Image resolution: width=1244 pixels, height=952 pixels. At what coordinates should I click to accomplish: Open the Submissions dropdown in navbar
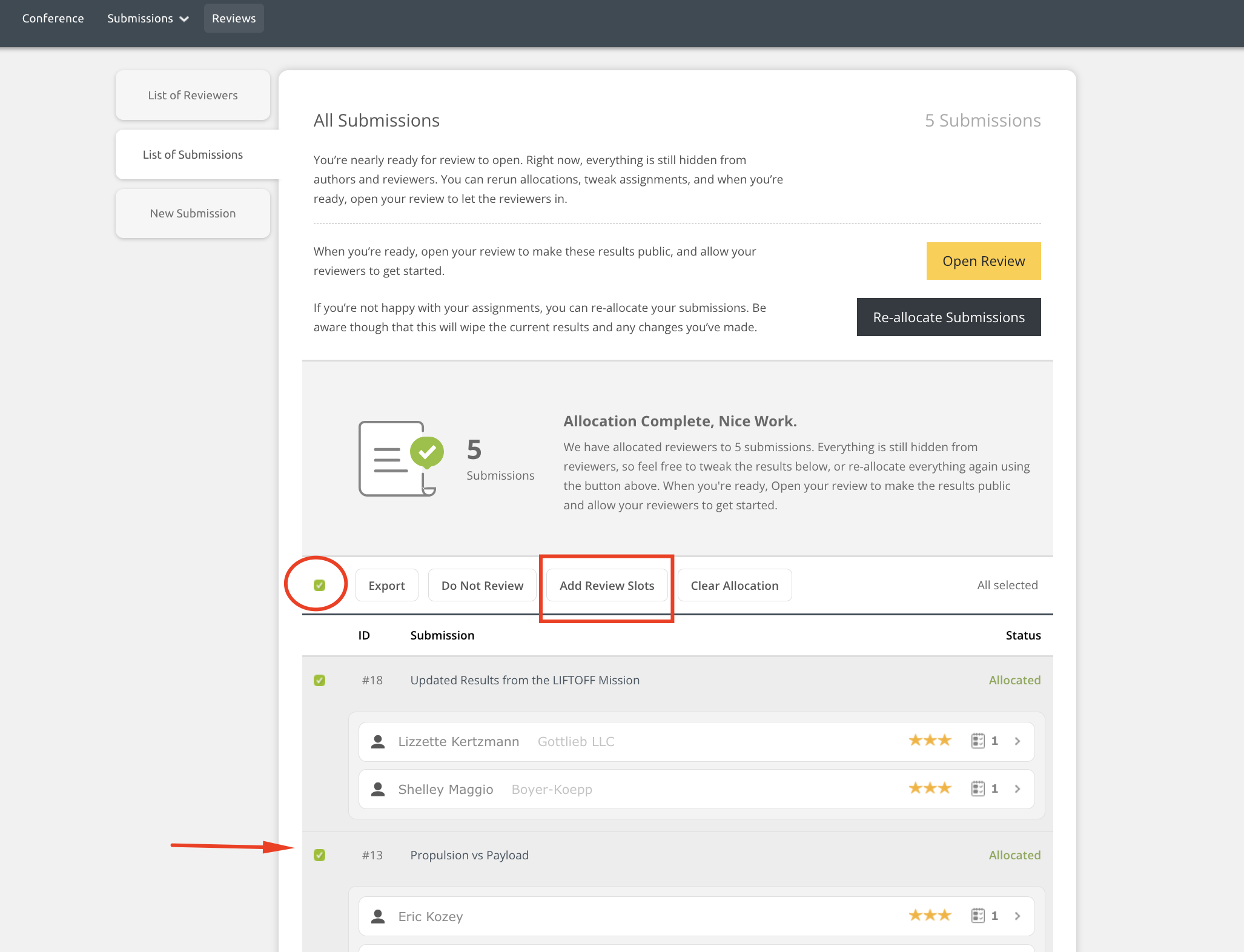point(148,18)
